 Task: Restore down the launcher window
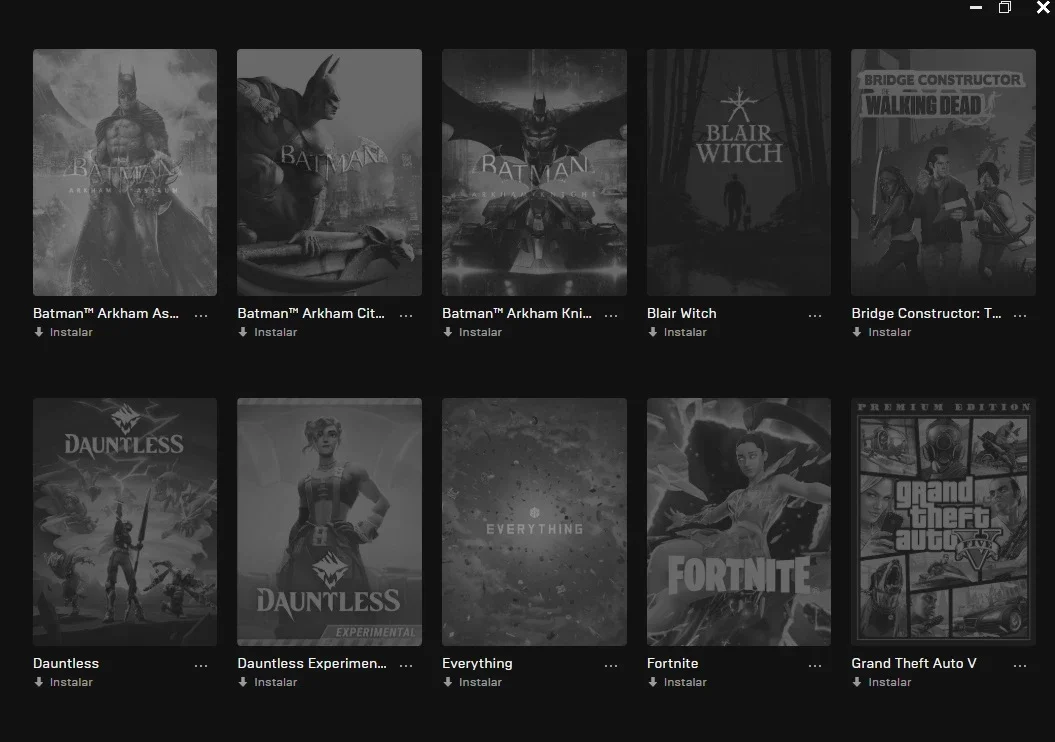point(1005,7)
